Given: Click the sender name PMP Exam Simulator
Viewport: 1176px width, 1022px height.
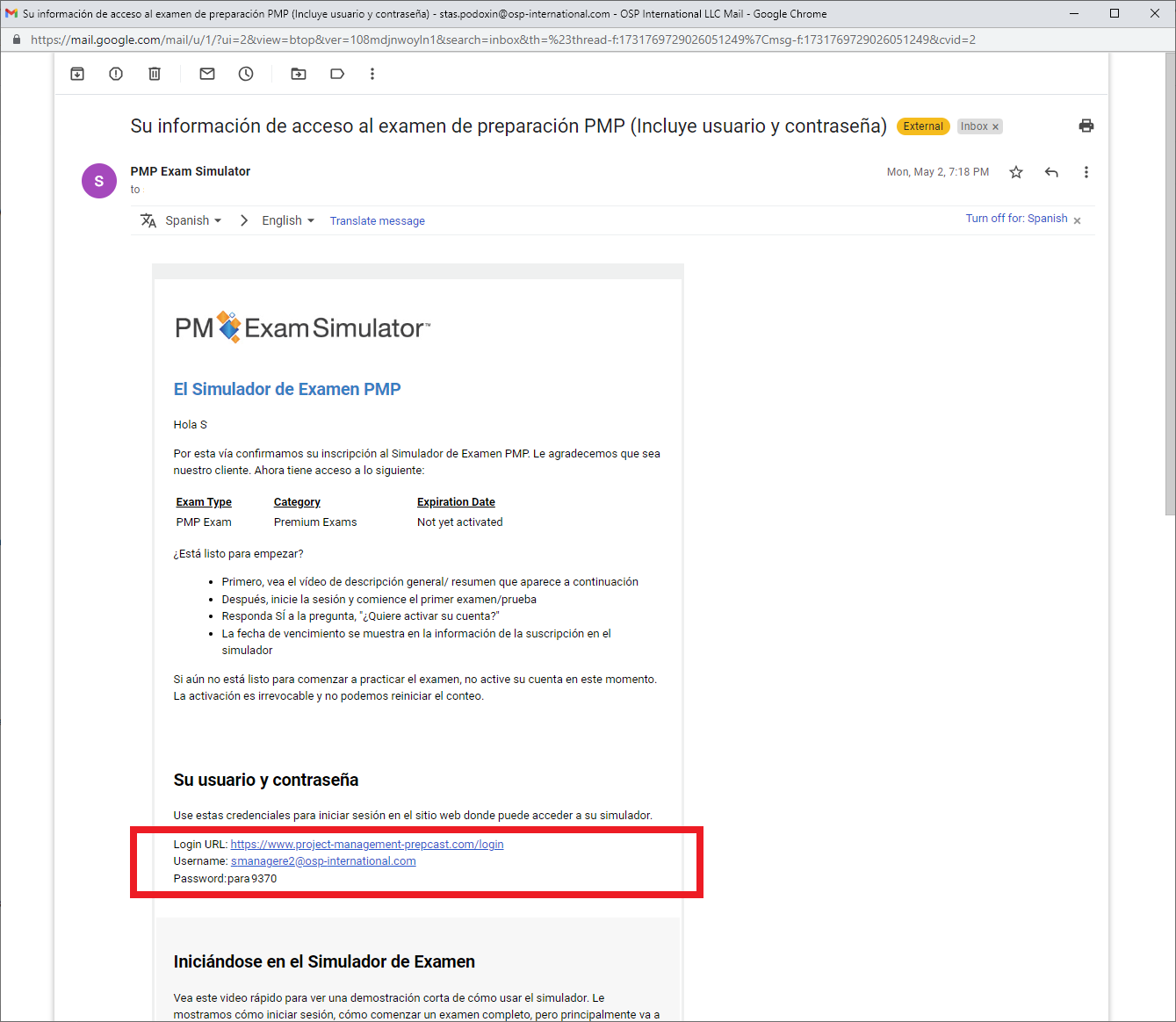Looking at the screenshot, I should pos(191,171).
